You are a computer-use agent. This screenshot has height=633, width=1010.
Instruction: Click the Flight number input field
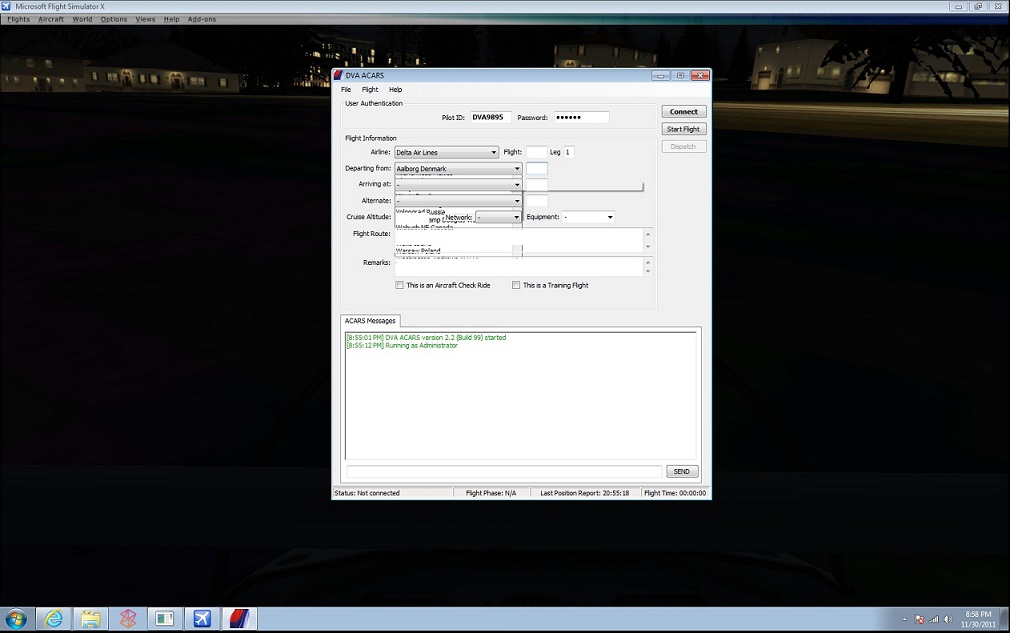point(536,152)
